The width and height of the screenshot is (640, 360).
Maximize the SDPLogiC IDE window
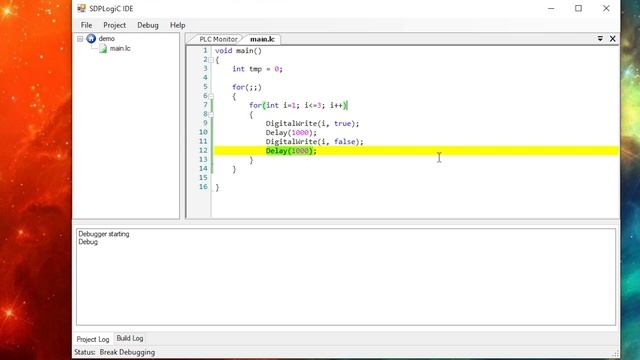(x=578, y=8)
